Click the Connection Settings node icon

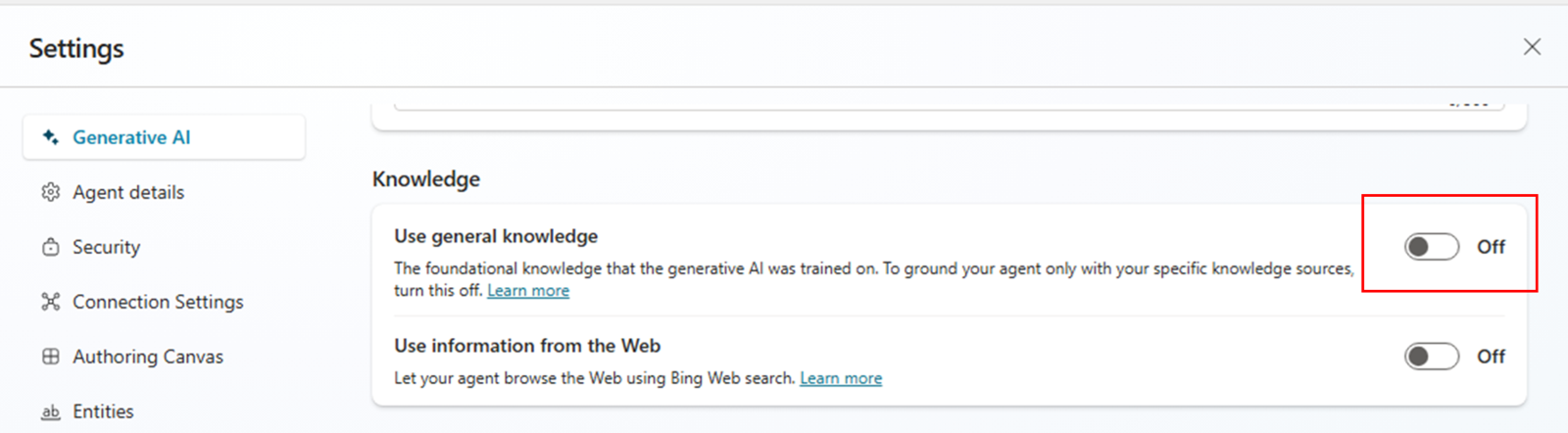[51, 302]
